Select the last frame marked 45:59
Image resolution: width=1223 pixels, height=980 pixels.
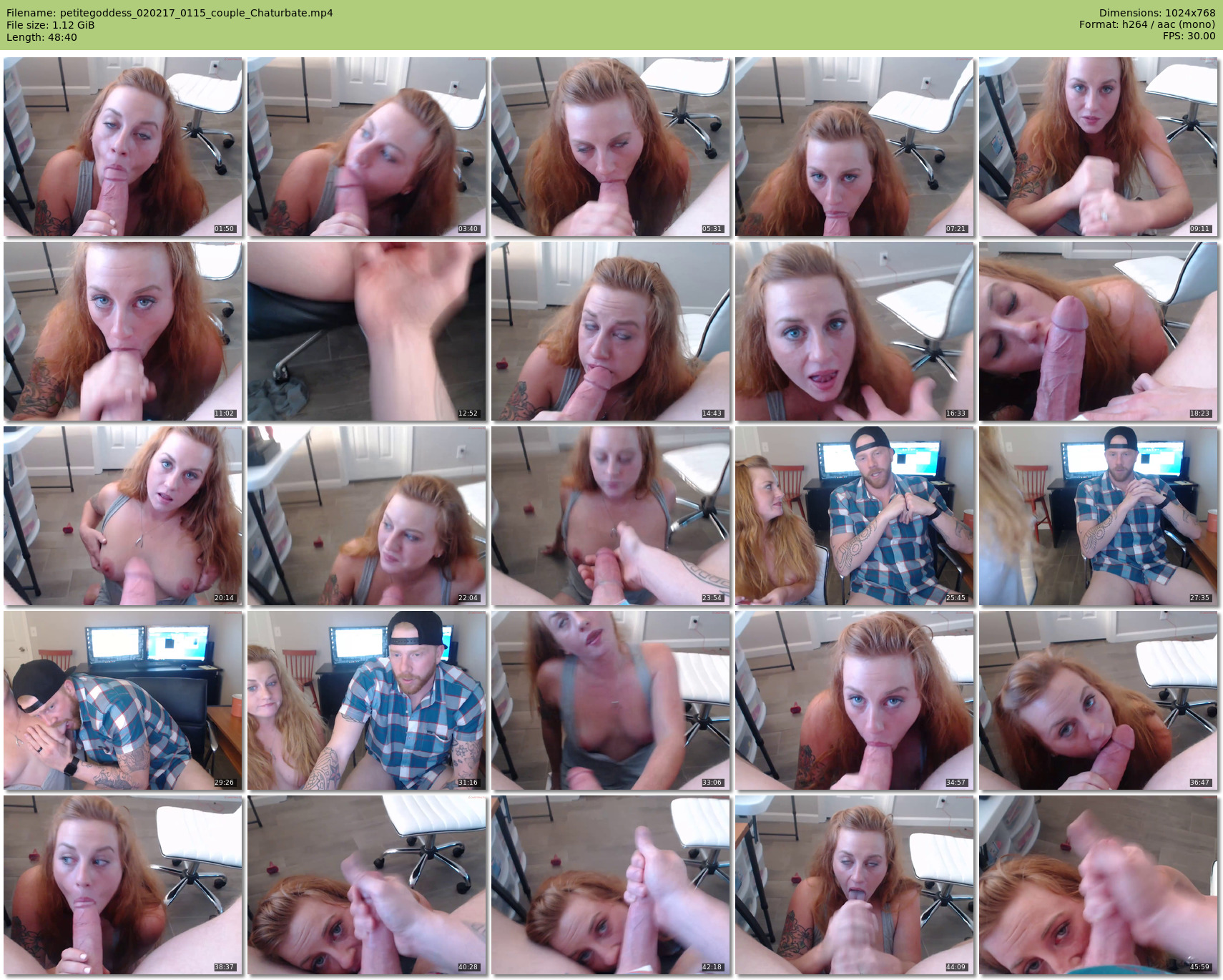pyautogui.click(x=1099, y=885)
